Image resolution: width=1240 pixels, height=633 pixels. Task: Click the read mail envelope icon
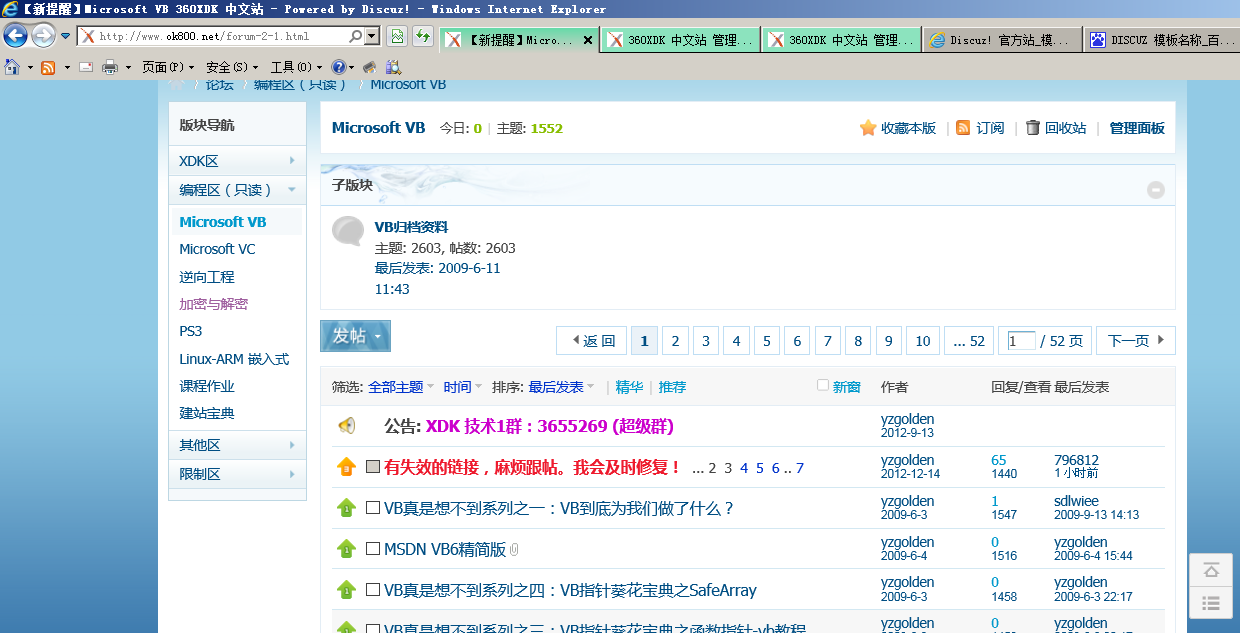86,68
